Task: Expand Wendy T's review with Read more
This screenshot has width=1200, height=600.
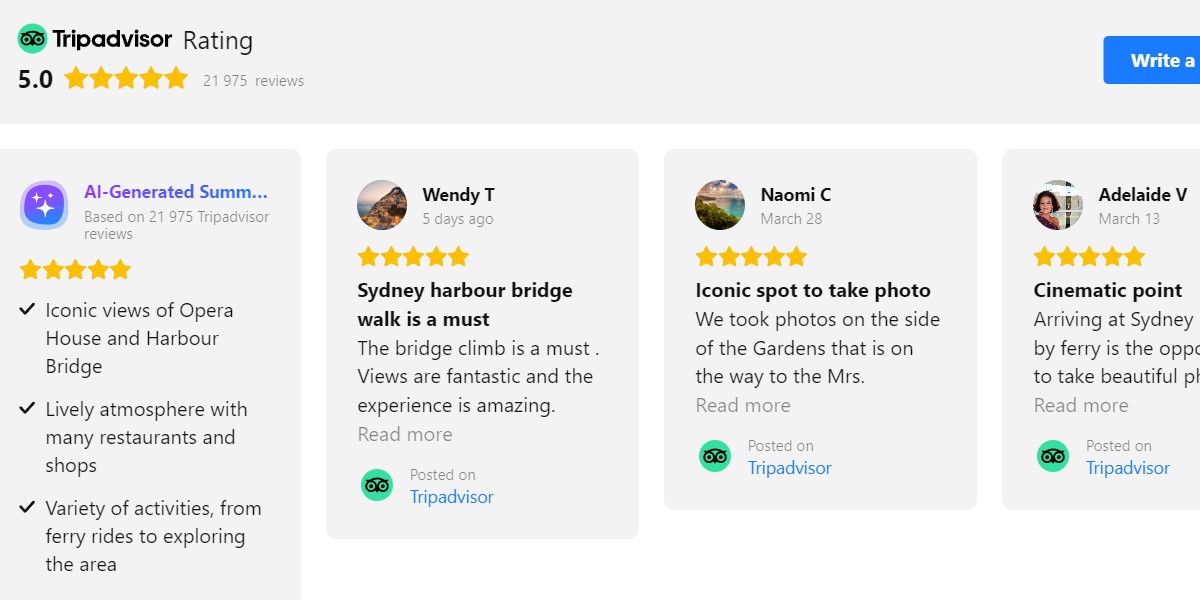Action: click(x=405, y=434)
